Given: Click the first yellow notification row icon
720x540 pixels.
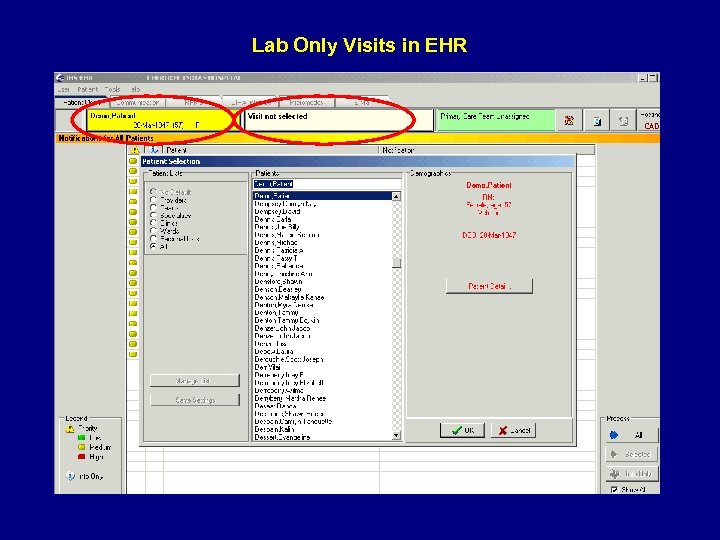Looking at the screenshot, I should coord(133,161).
